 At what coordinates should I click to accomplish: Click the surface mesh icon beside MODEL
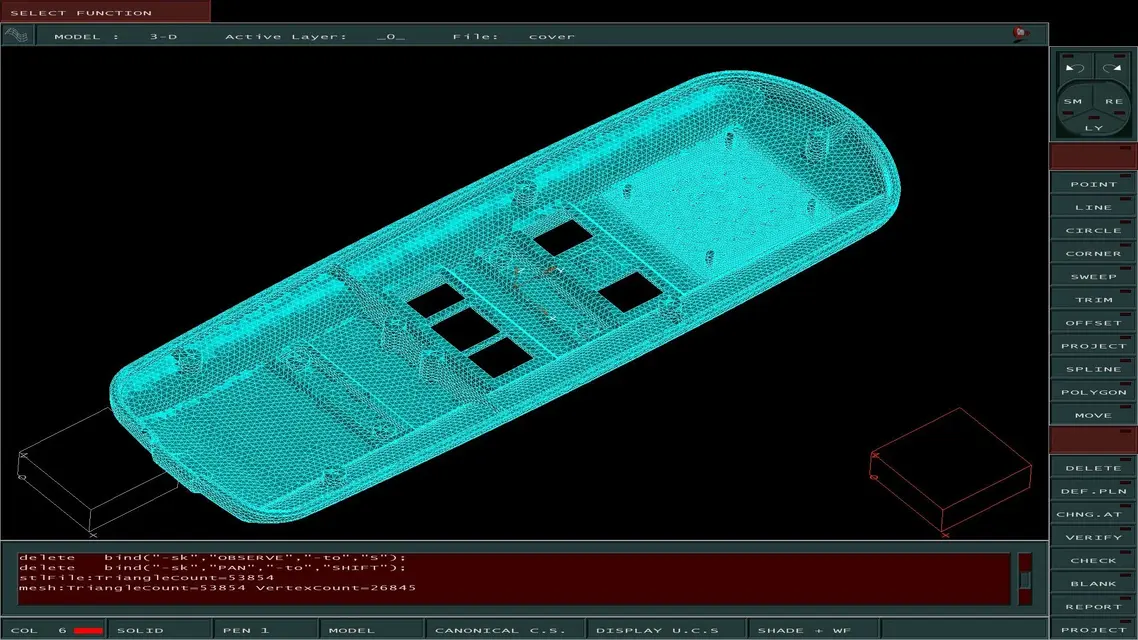(17, 35)
